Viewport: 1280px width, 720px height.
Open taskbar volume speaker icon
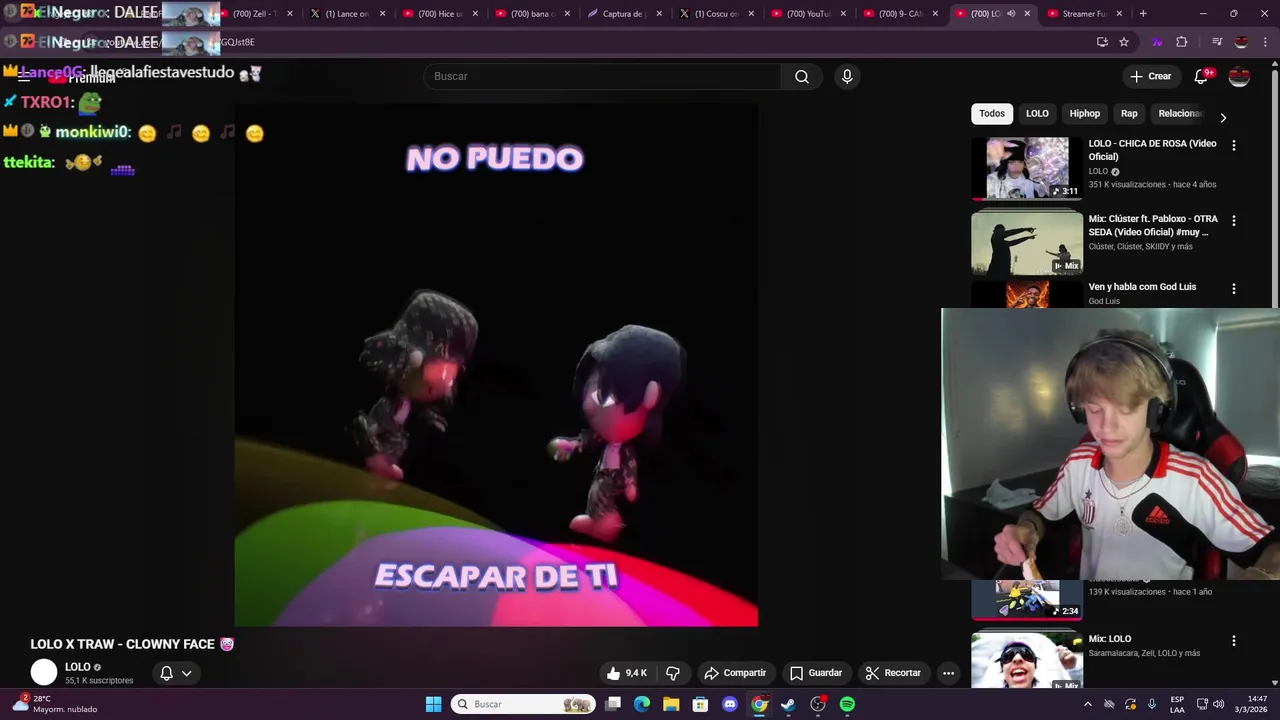(x=1218, y=704)
